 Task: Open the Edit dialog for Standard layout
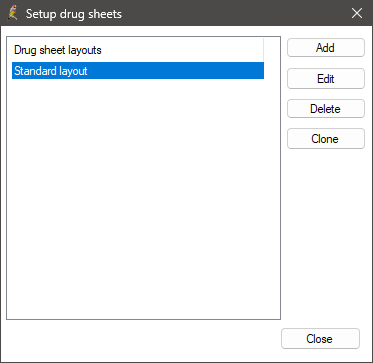326,79
